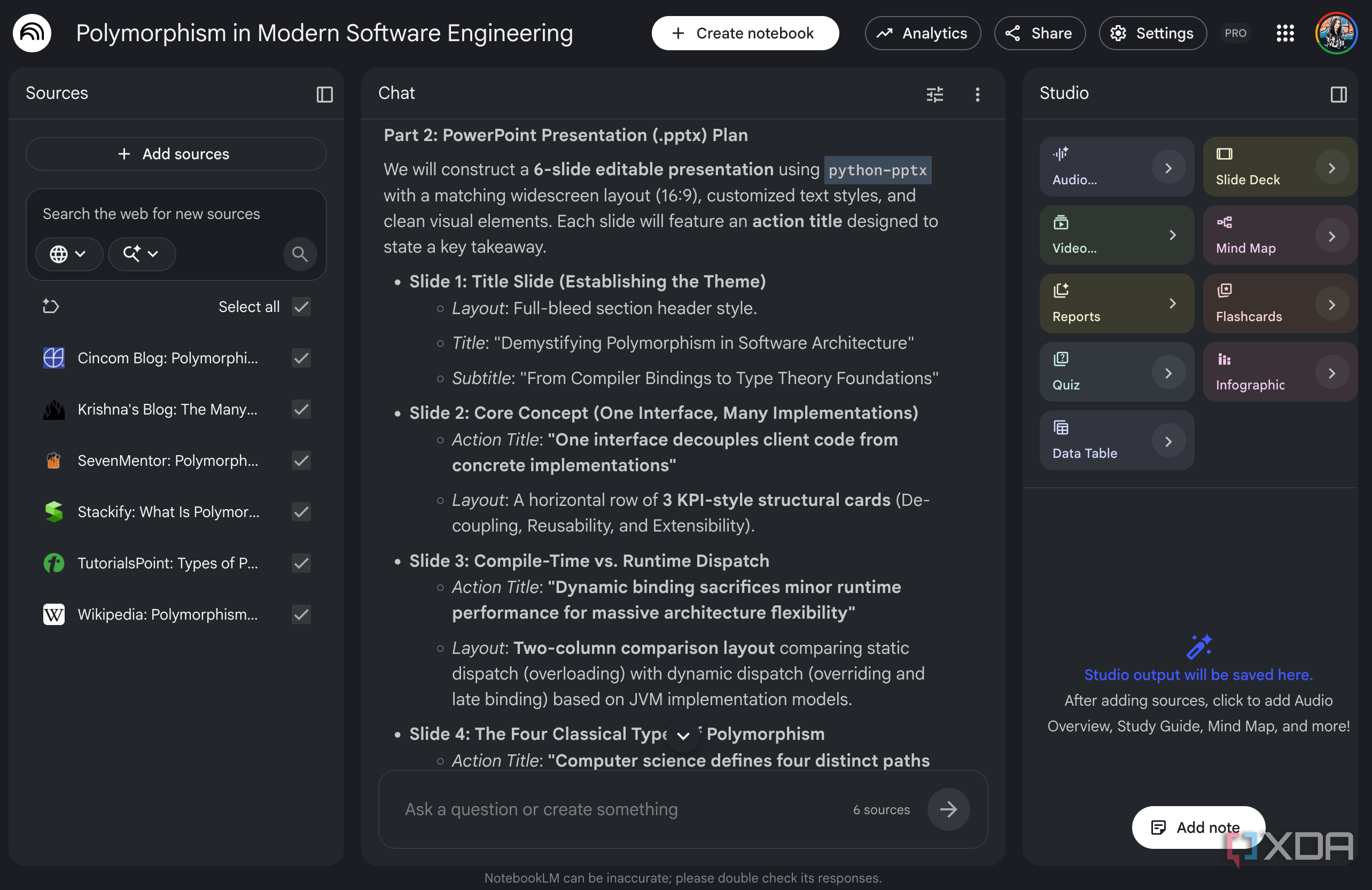Image resolution: width=1372 pixels, height=890 pixels.
Task: Collapse the Sources panel
Action: pyautogui.click(x=324, y=94)
